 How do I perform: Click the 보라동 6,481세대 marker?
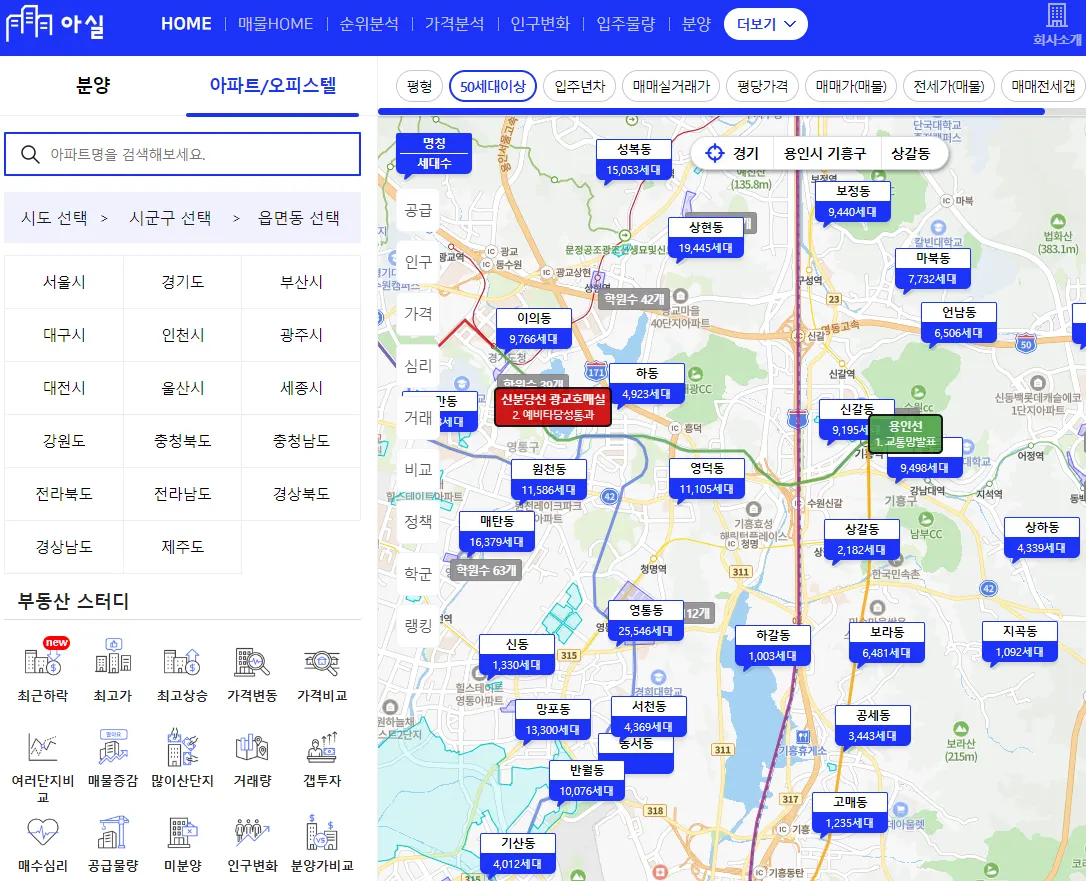[887, 642]
